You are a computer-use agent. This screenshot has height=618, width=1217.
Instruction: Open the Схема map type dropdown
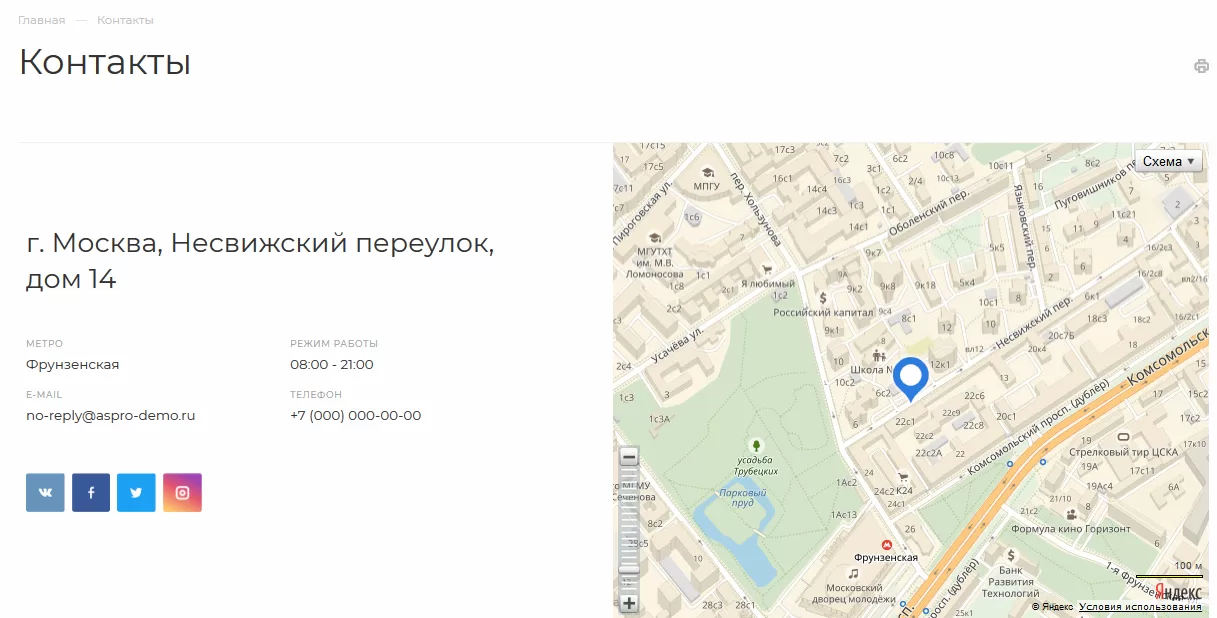click(x=1168, y=161)
